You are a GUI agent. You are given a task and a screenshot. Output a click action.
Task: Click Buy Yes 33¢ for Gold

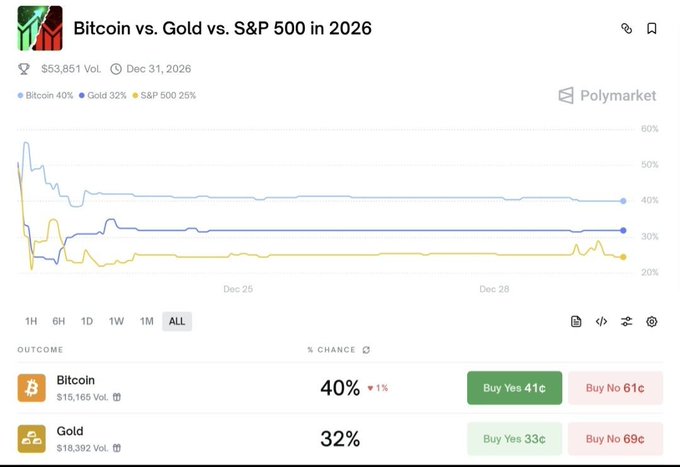click(x=514, y=438)
